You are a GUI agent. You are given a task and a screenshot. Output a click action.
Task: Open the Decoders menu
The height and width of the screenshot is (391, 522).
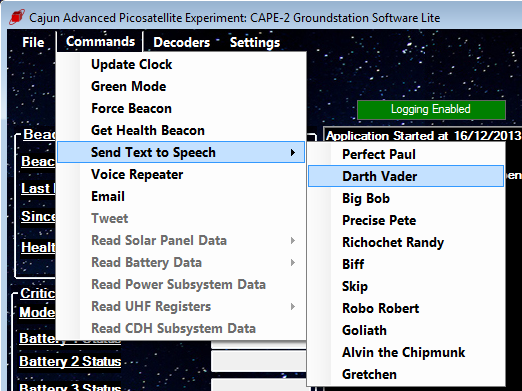(x=182, y=42)
